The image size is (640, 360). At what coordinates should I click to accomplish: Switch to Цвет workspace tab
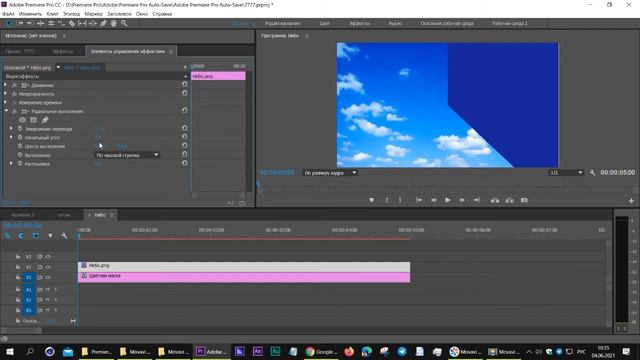[x=324, y=24]
